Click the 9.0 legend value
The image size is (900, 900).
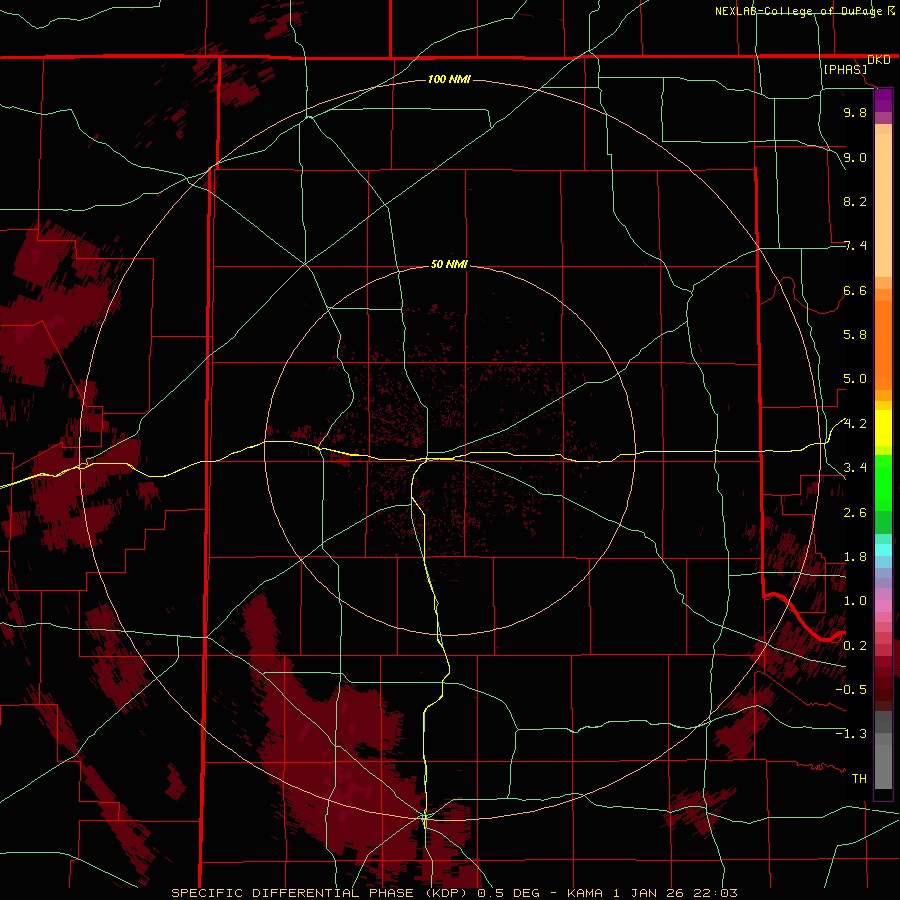[855, 157]
